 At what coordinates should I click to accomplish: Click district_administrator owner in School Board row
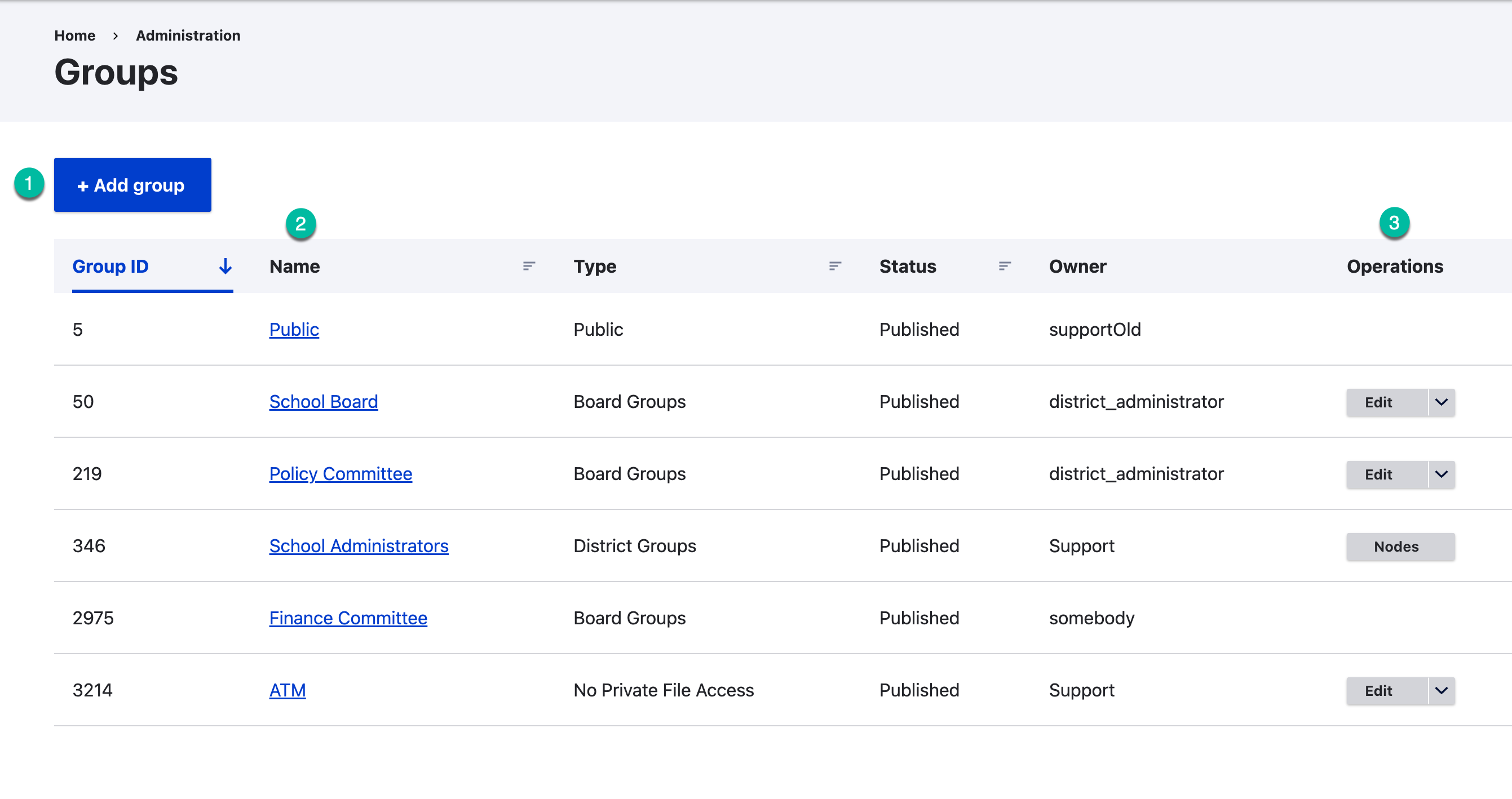click(1136, 401)
